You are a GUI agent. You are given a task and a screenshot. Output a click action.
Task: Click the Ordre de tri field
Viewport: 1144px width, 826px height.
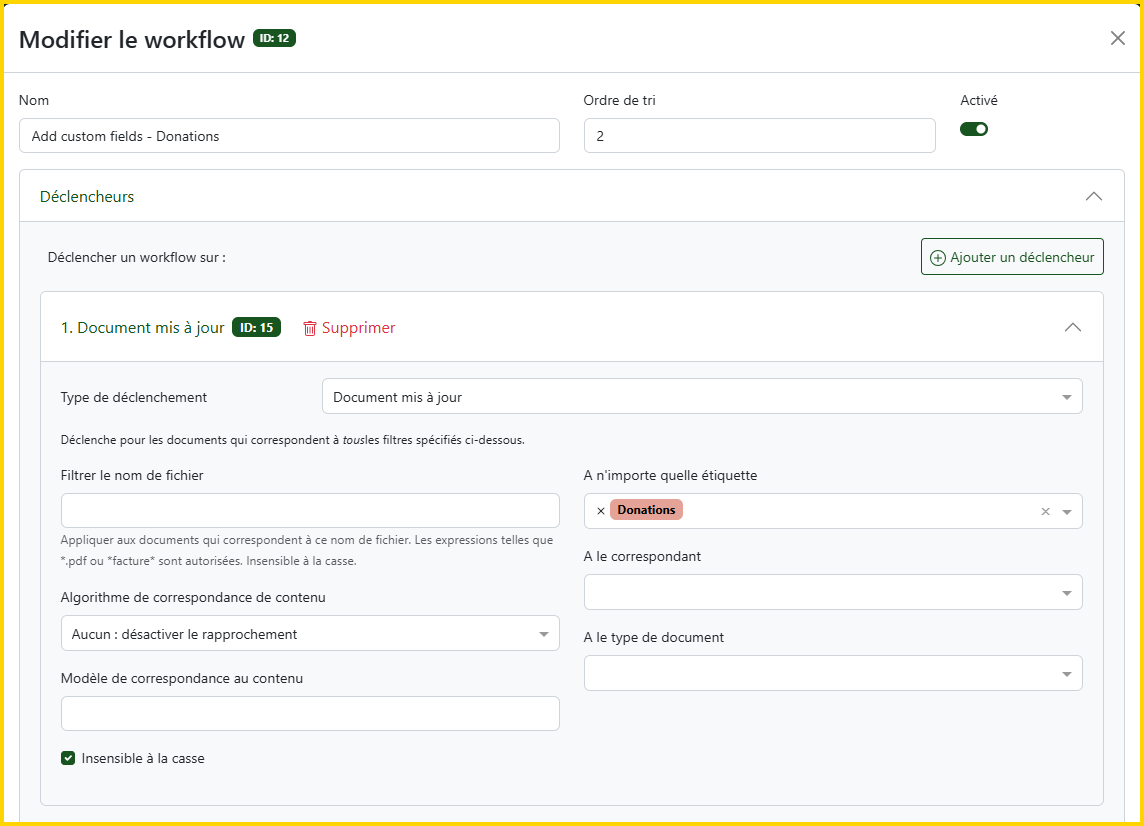click(x=759, y=136)
